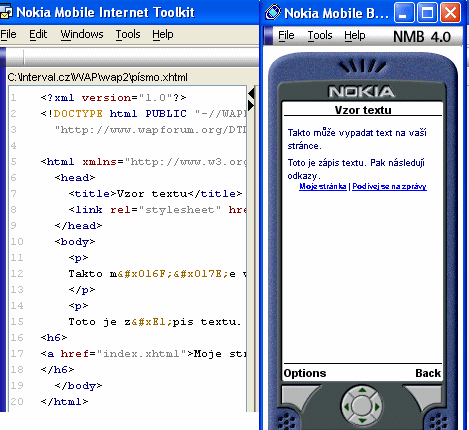Click the right-pointing splitter expand arrow
The width and height of the screenshot is (469, 430).
tap(251, 105)
